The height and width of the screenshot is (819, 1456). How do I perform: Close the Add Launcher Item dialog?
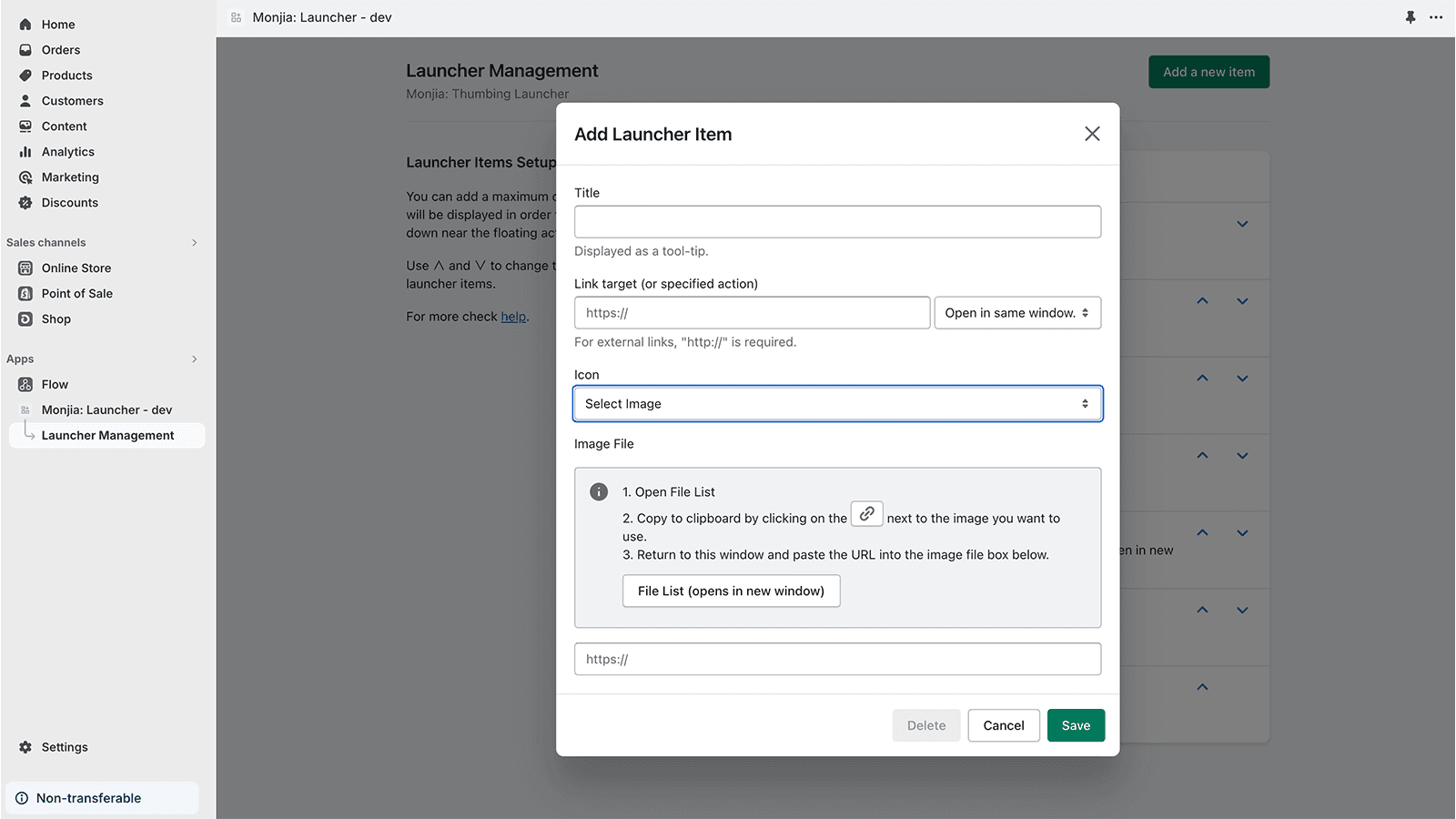click(1092, 134)
